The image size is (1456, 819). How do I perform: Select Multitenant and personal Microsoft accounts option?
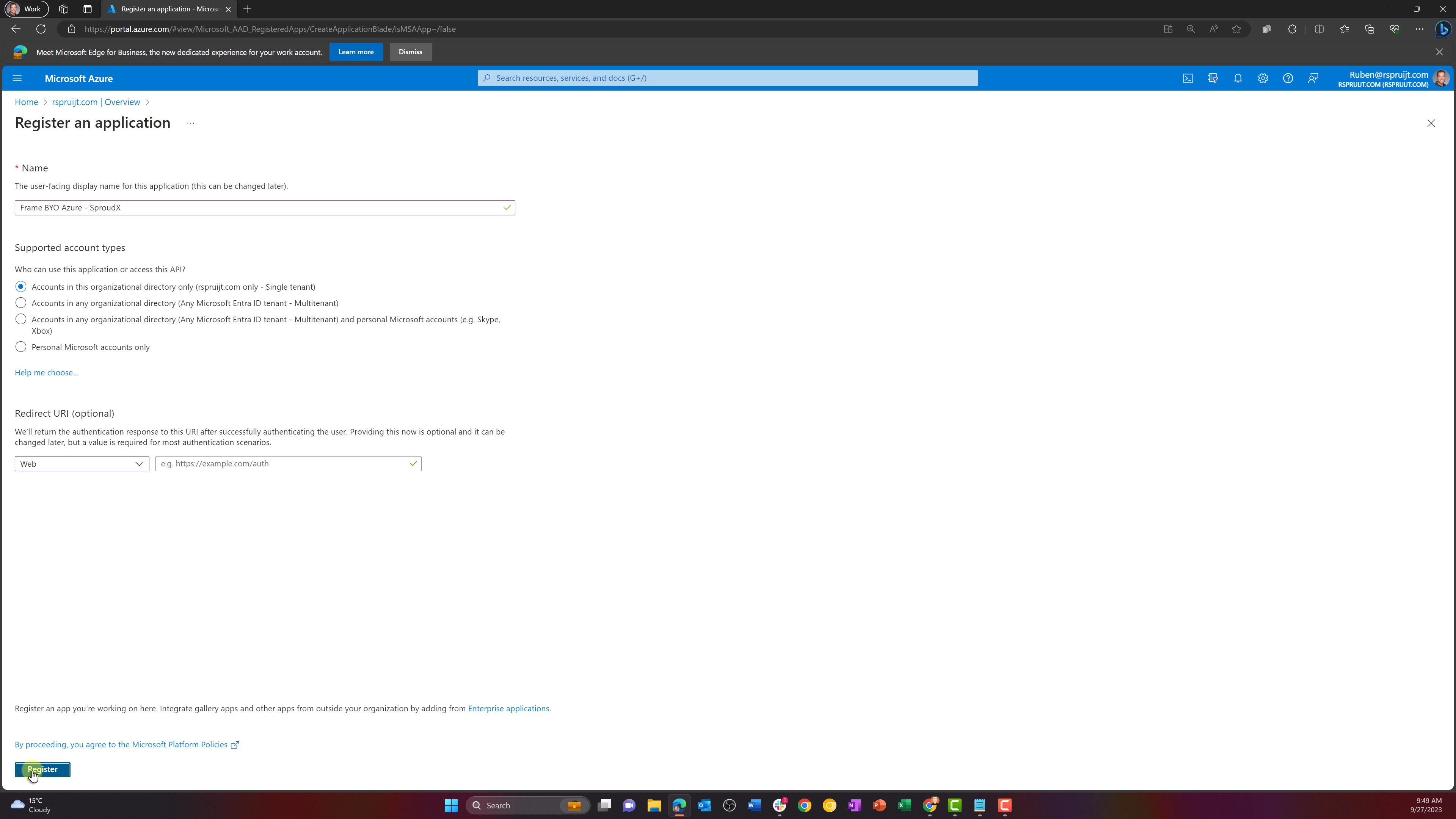(x=21, y=319)
